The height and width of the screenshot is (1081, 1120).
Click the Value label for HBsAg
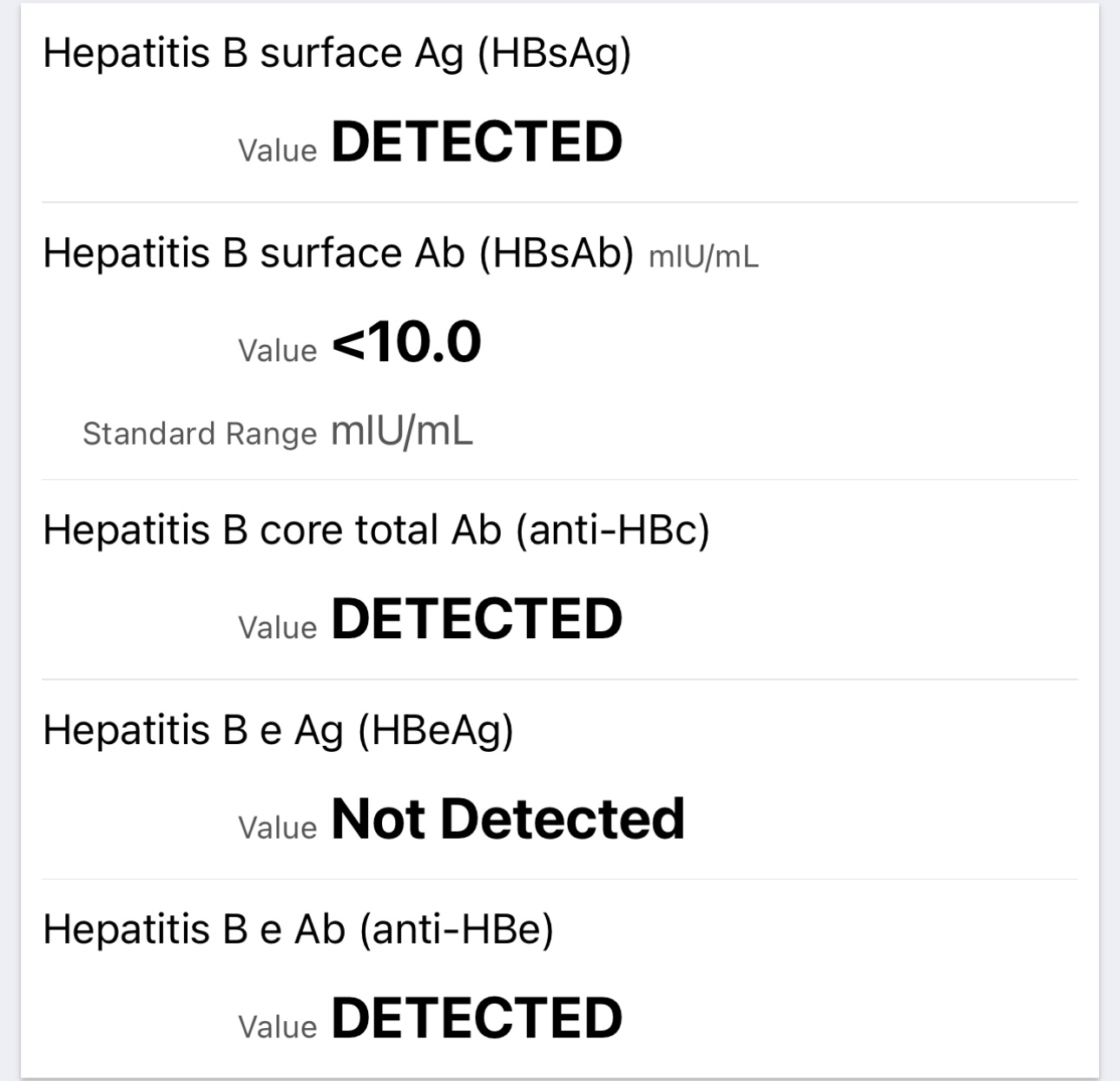(x=278, y=150)
